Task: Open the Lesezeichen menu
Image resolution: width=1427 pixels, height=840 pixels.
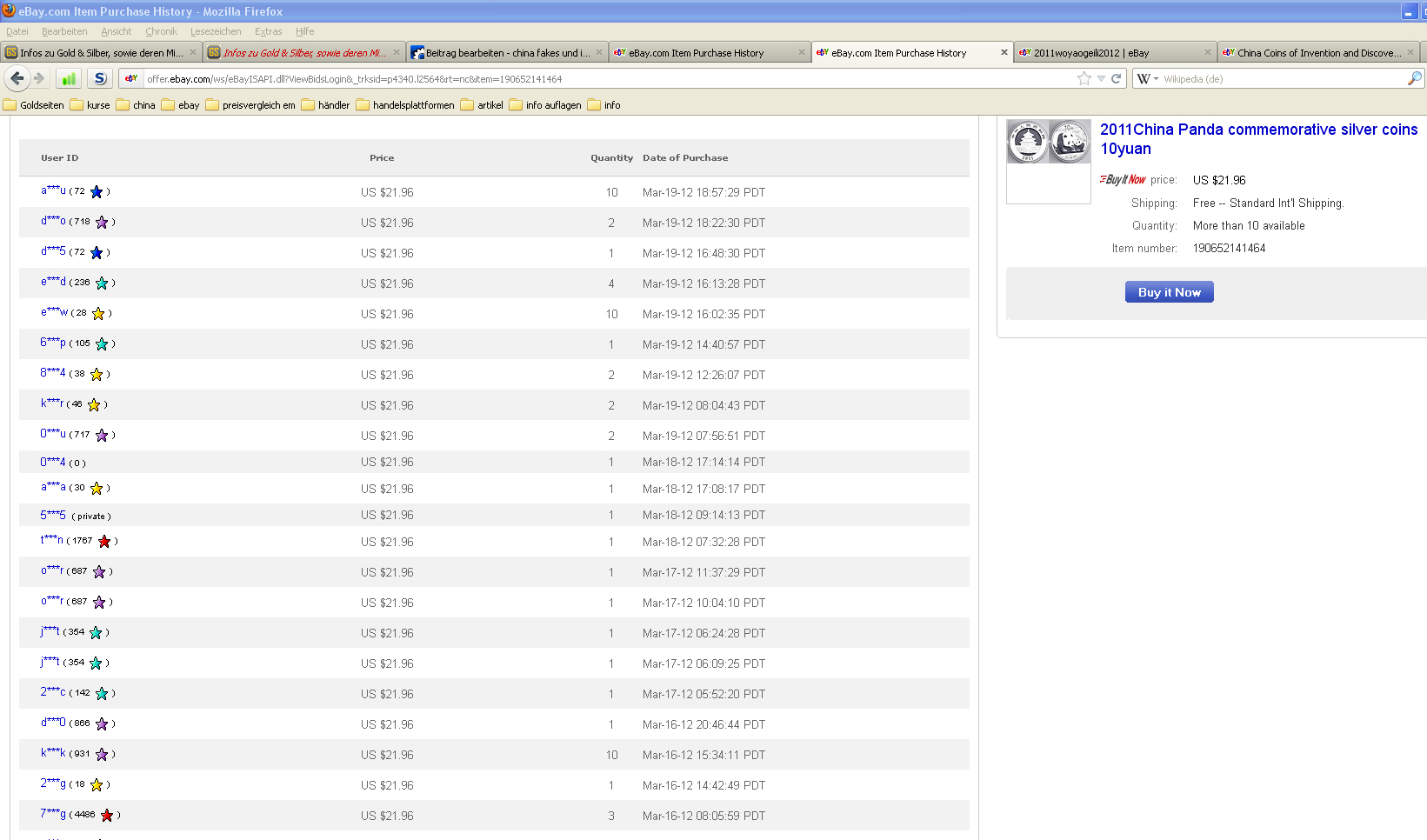Action: pyautogui.click(x=216, y=31)
